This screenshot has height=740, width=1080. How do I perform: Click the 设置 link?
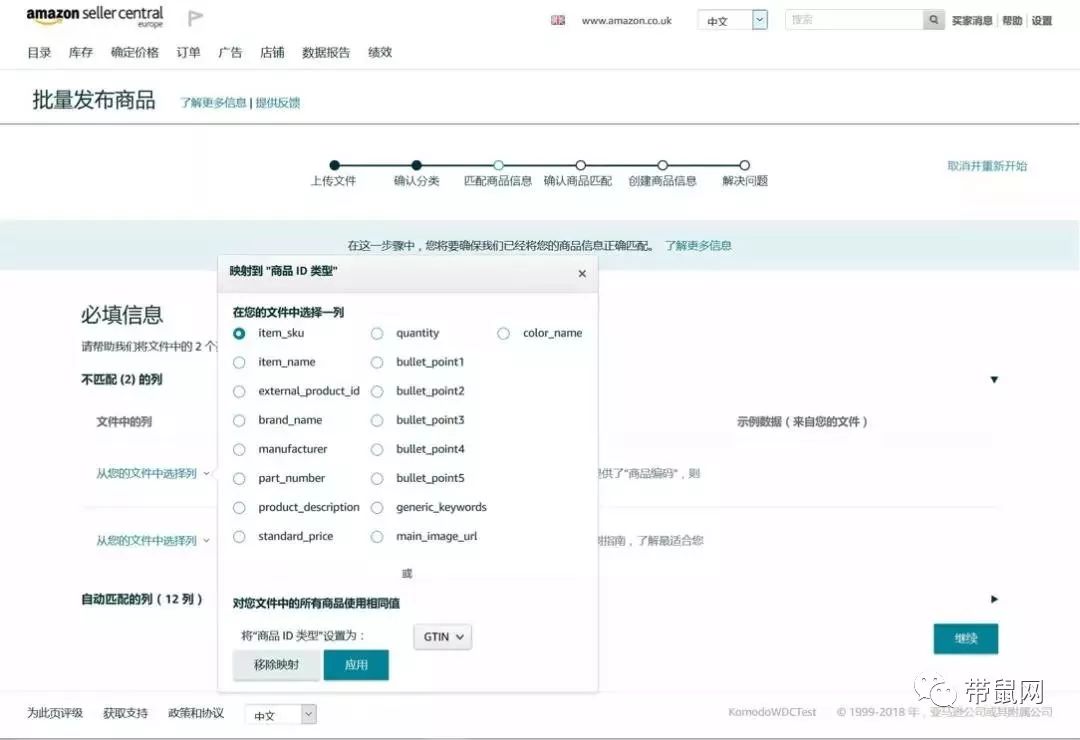click(x=1041, y=21)
